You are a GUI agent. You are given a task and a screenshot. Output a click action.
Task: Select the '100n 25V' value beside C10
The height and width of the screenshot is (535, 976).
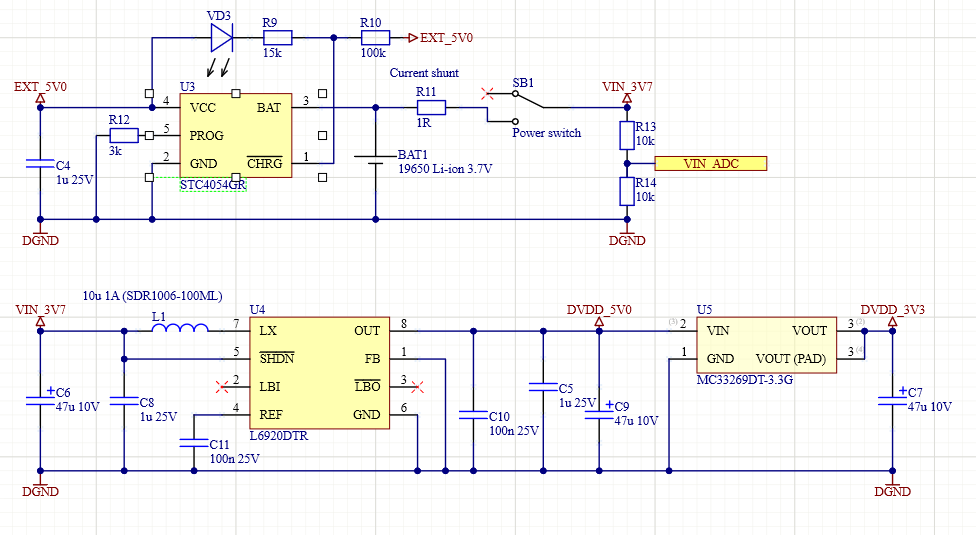tap(514, 430)
